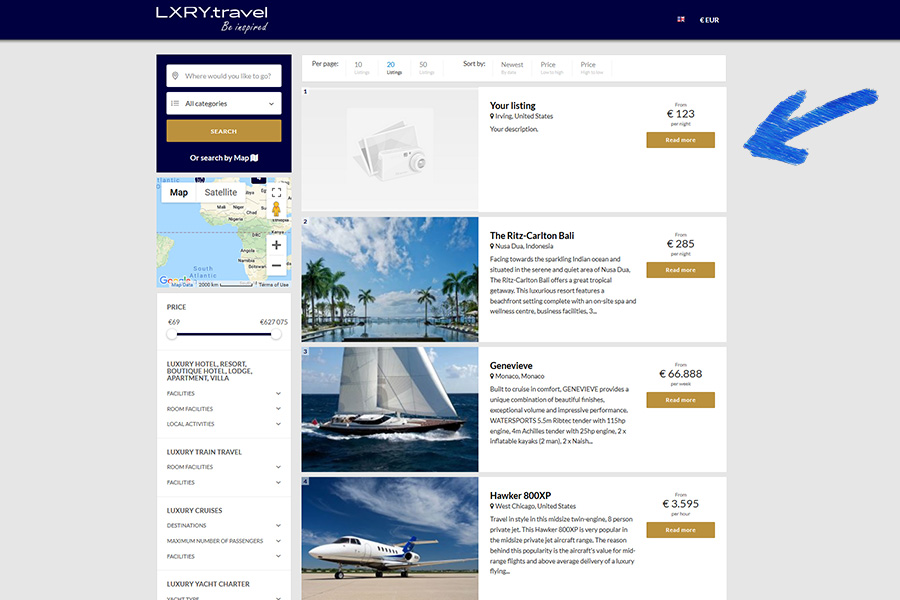Click the Genevieve sailing yacht photo

390,409
